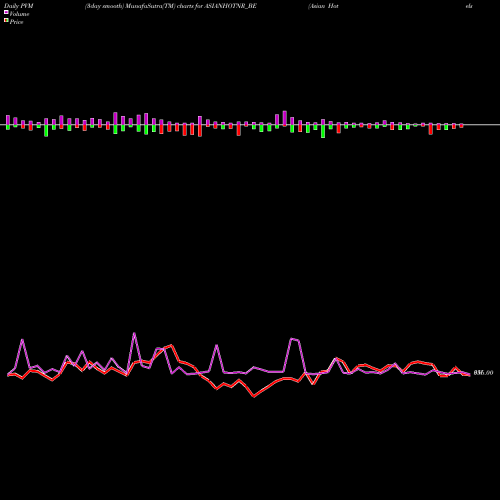Select the Volume legend label
The image size is (500, 500).
click(19, 14)
